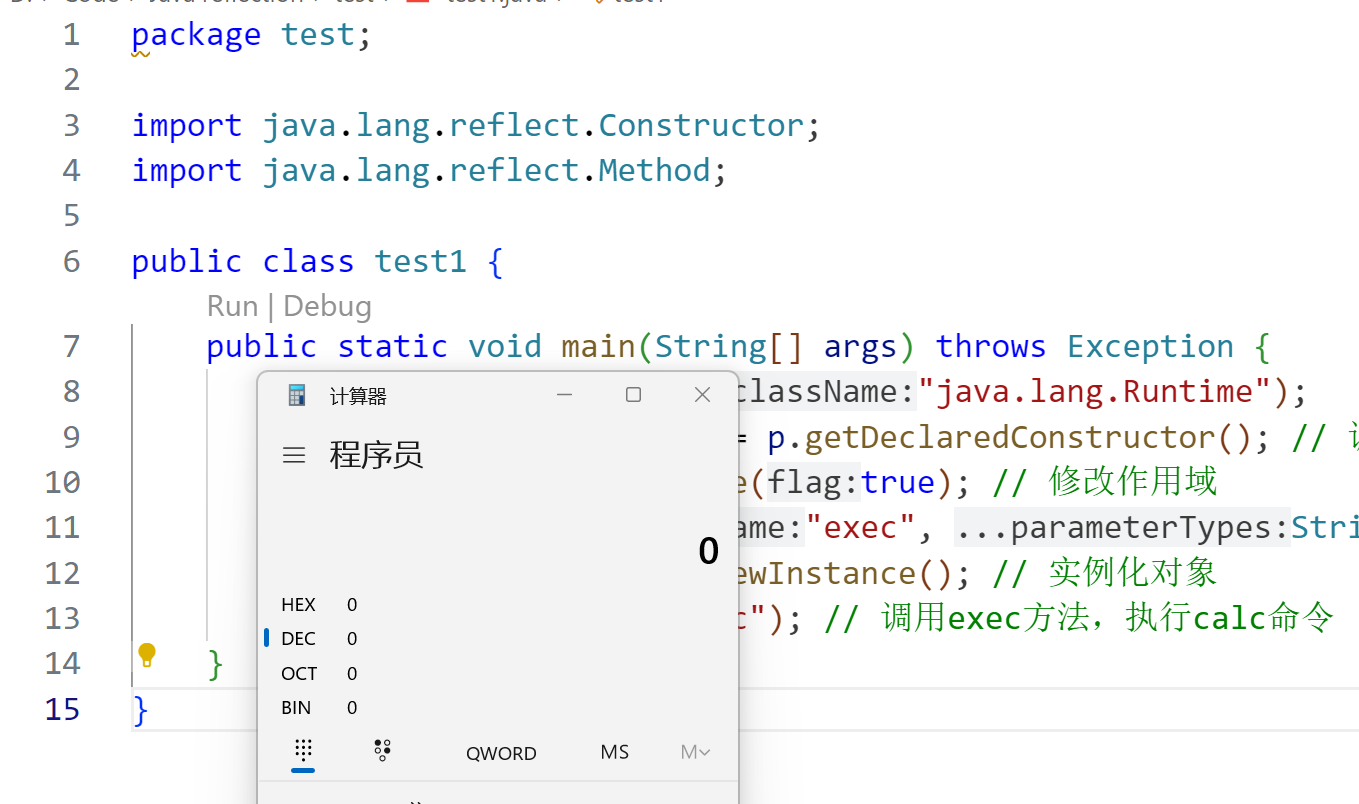The height and width of the screenshot is (804, 1359).
Task: Click the '计算器' window title text
Action: pos(358,397)
